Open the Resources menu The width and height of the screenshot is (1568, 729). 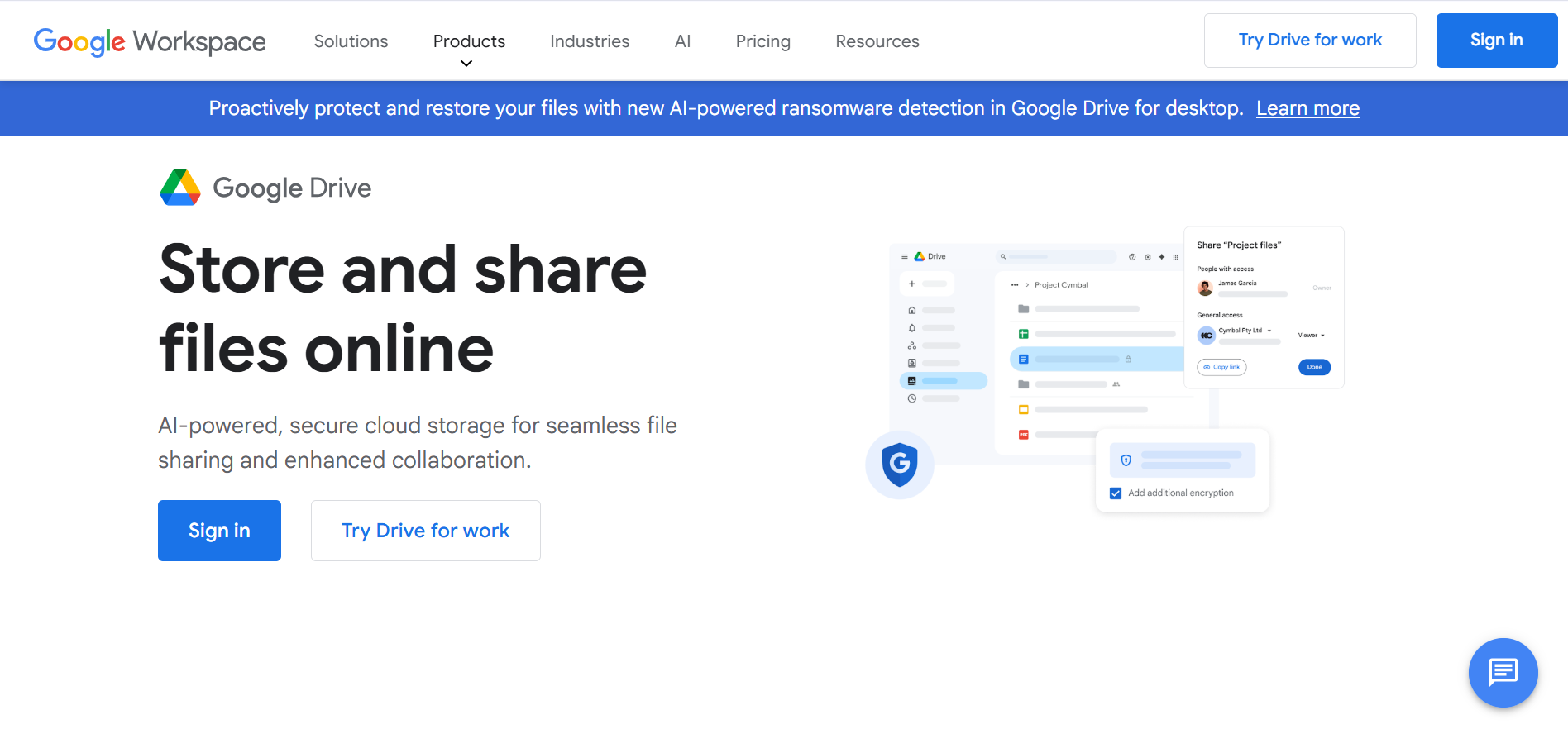pos(877,41)
